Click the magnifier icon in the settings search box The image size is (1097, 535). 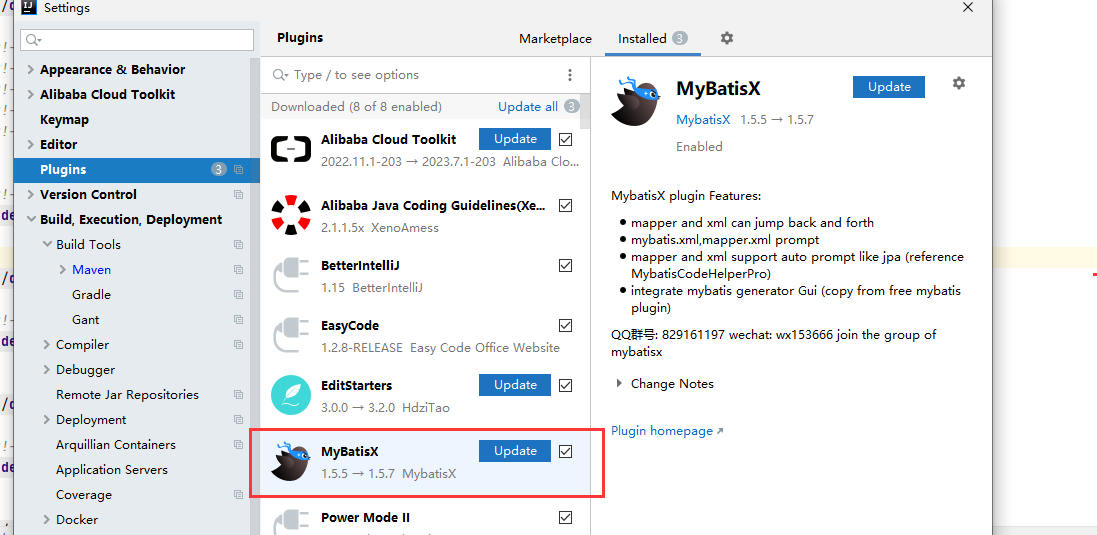pos(34,40)
